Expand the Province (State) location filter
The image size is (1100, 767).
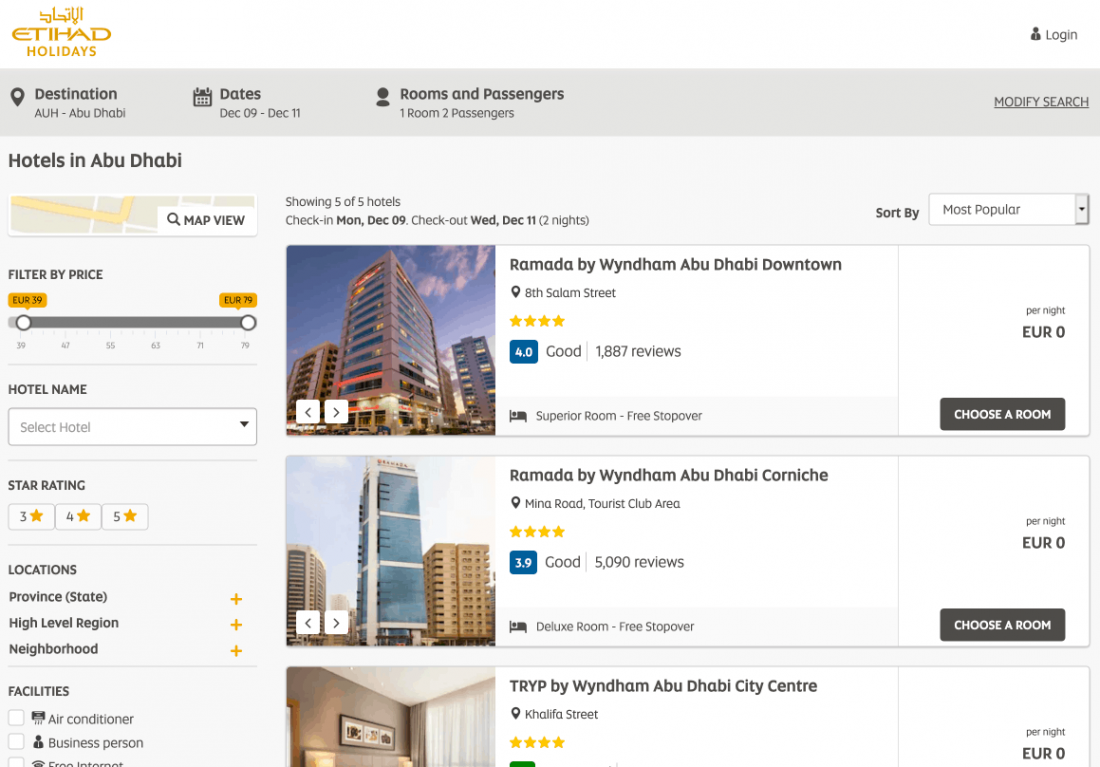click(236, 599)
